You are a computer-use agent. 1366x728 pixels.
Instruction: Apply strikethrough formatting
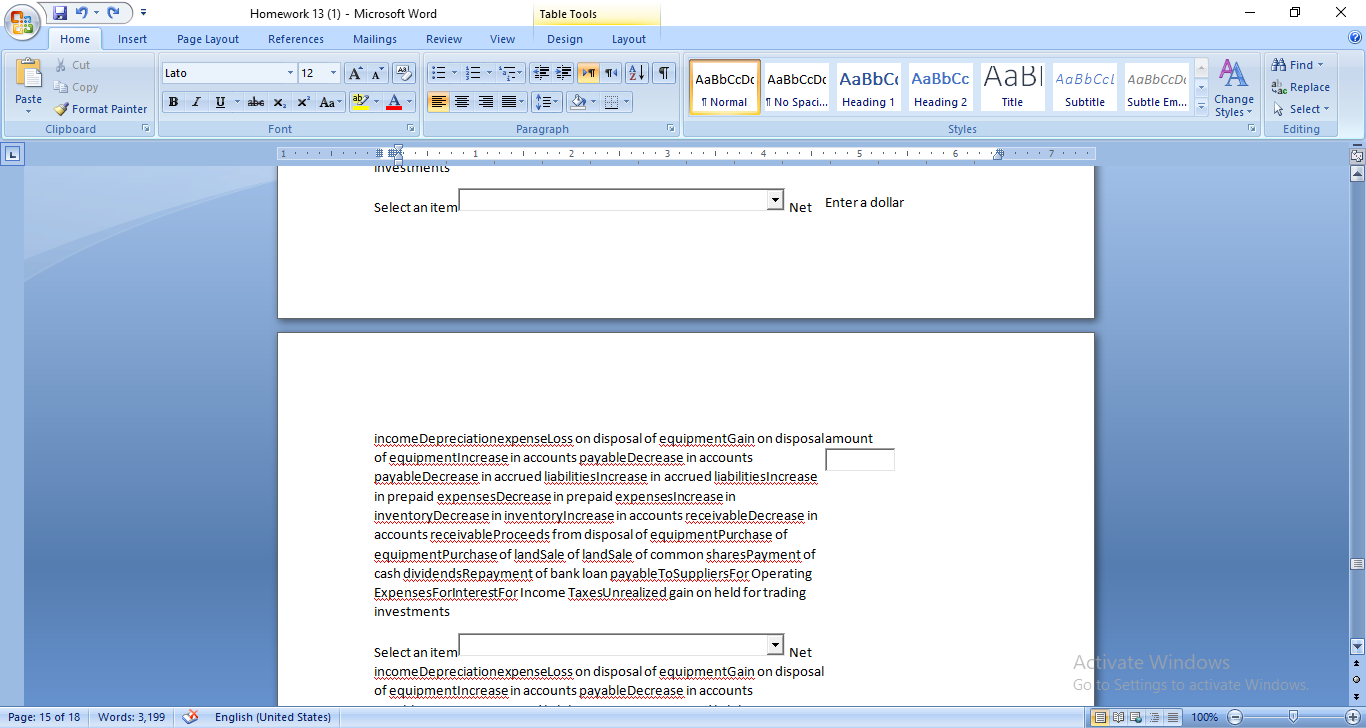point(255,102)
